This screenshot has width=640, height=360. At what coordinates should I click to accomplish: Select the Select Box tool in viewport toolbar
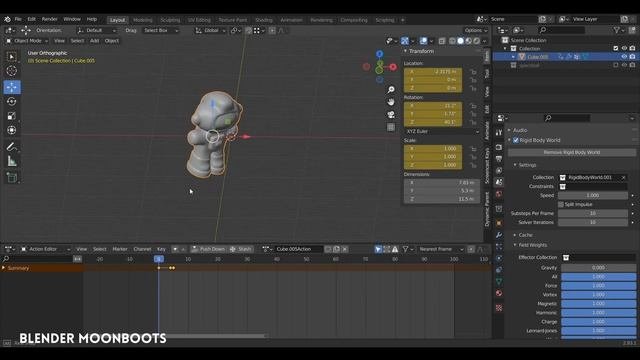click(x=12, y=57)
